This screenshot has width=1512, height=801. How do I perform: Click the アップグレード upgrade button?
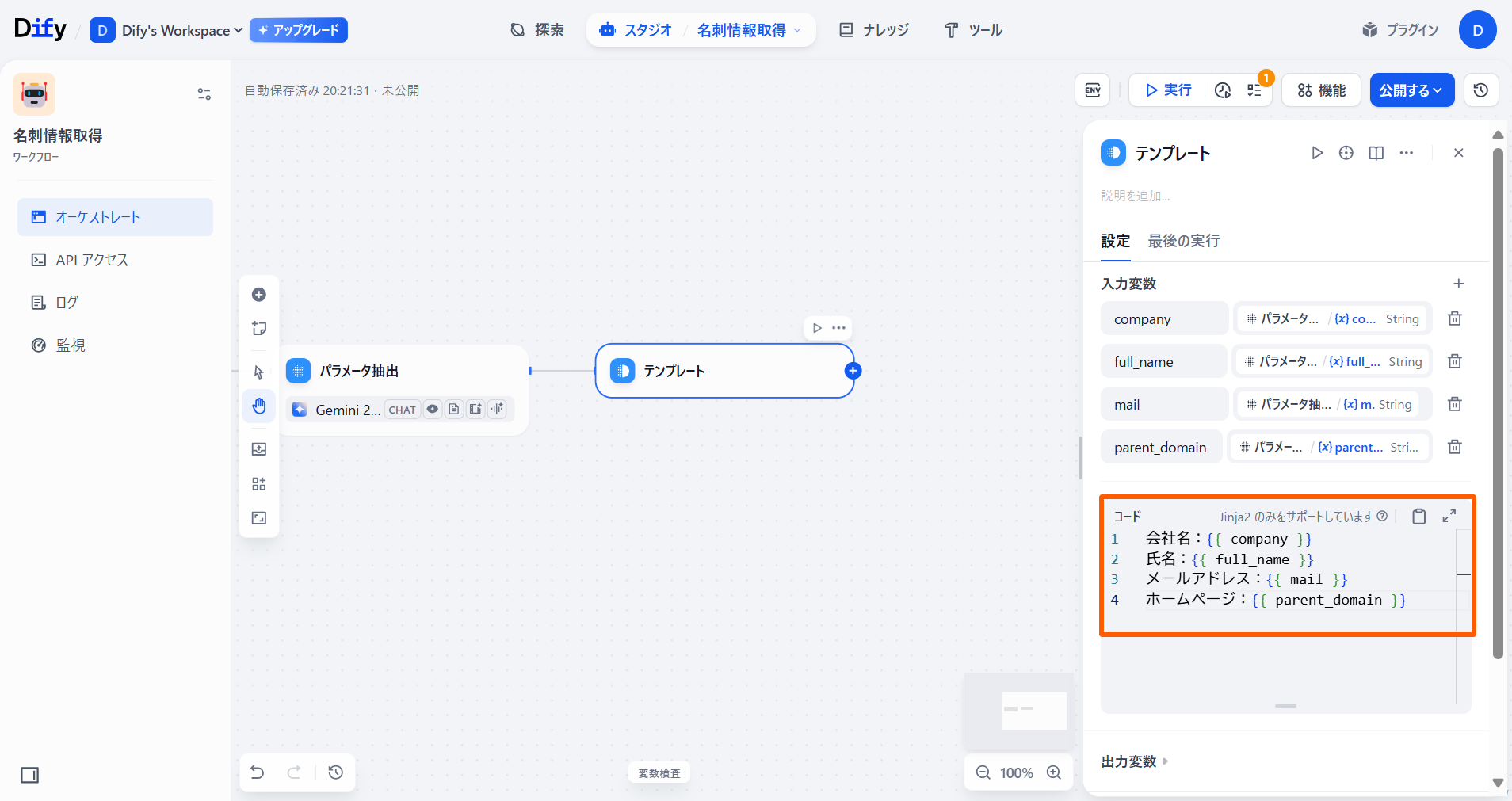[299, 30]
